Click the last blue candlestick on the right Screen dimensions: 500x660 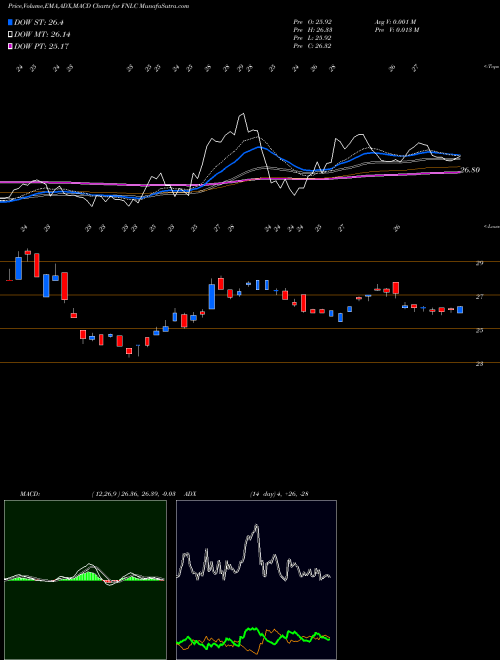460,310
